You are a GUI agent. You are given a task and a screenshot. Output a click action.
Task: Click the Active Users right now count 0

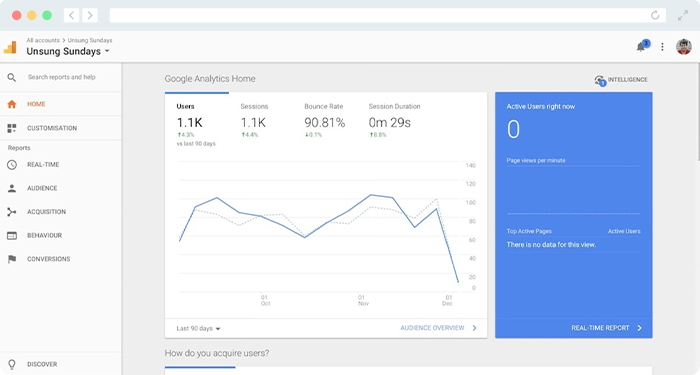[x=513, y=129]
